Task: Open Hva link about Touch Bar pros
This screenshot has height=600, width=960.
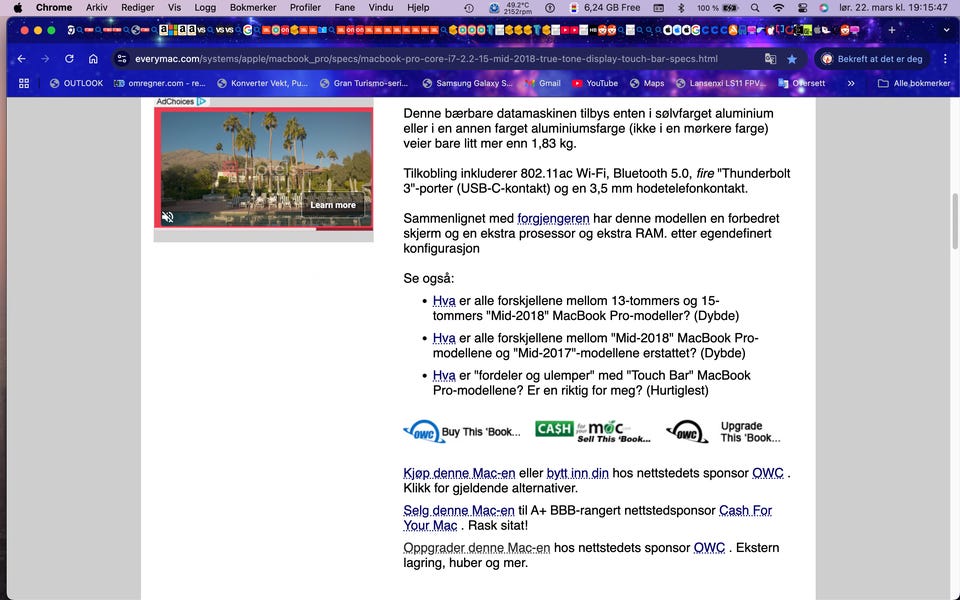Action: (444, 375)
